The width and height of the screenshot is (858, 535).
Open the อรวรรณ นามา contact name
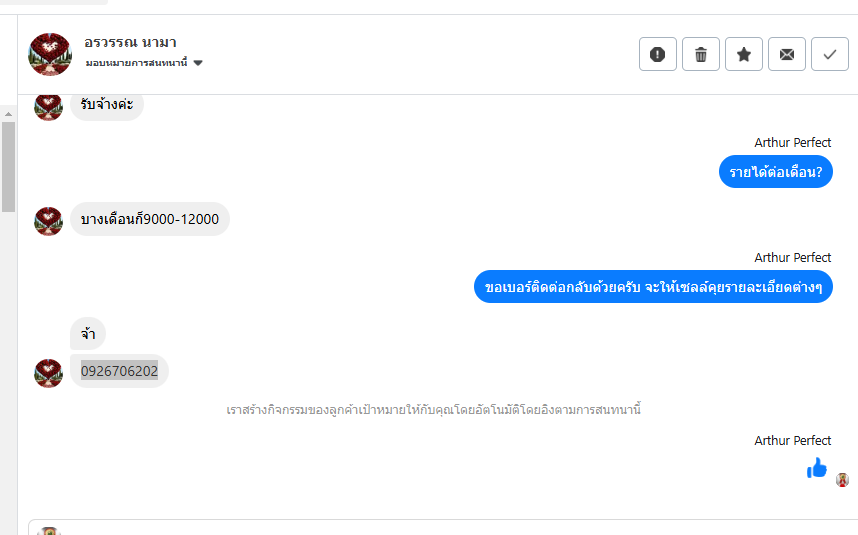coord(130,42)
